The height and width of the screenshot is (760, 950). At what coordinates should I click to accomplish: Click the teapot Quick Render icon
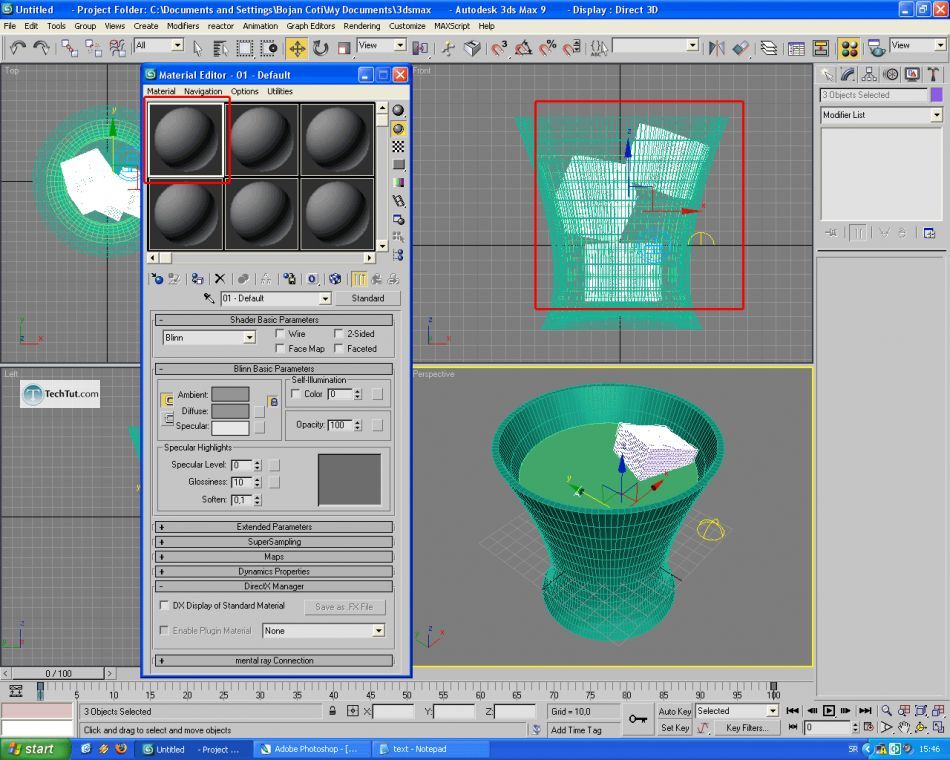point(875,48)
